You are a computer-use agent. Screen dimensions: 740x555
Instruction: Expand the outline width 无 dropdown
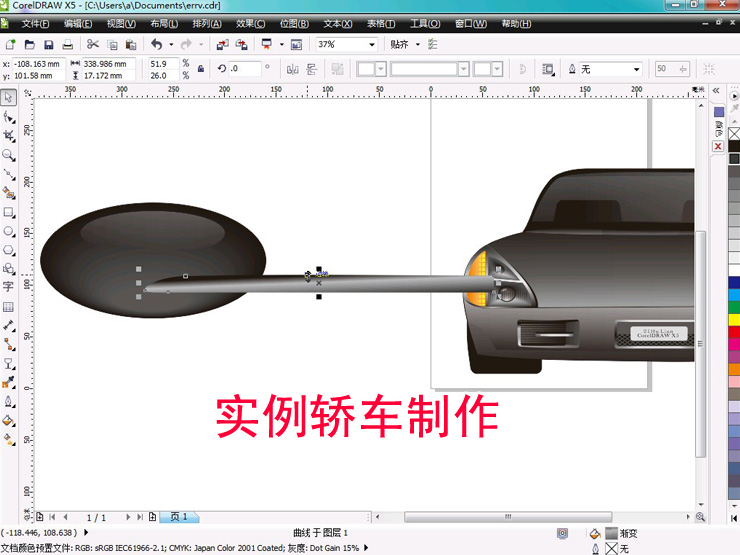tap(635, 69)
